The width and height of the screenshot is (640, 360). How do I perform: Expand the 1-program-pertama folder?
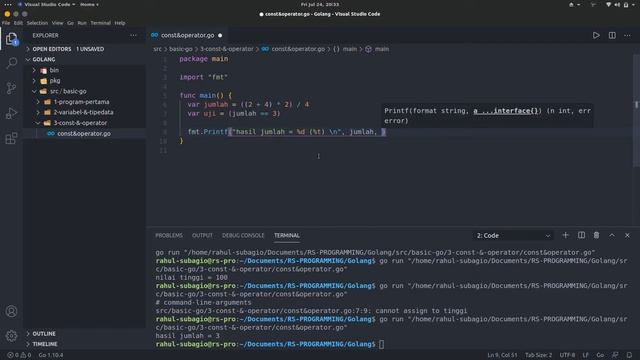click(81, 102)
